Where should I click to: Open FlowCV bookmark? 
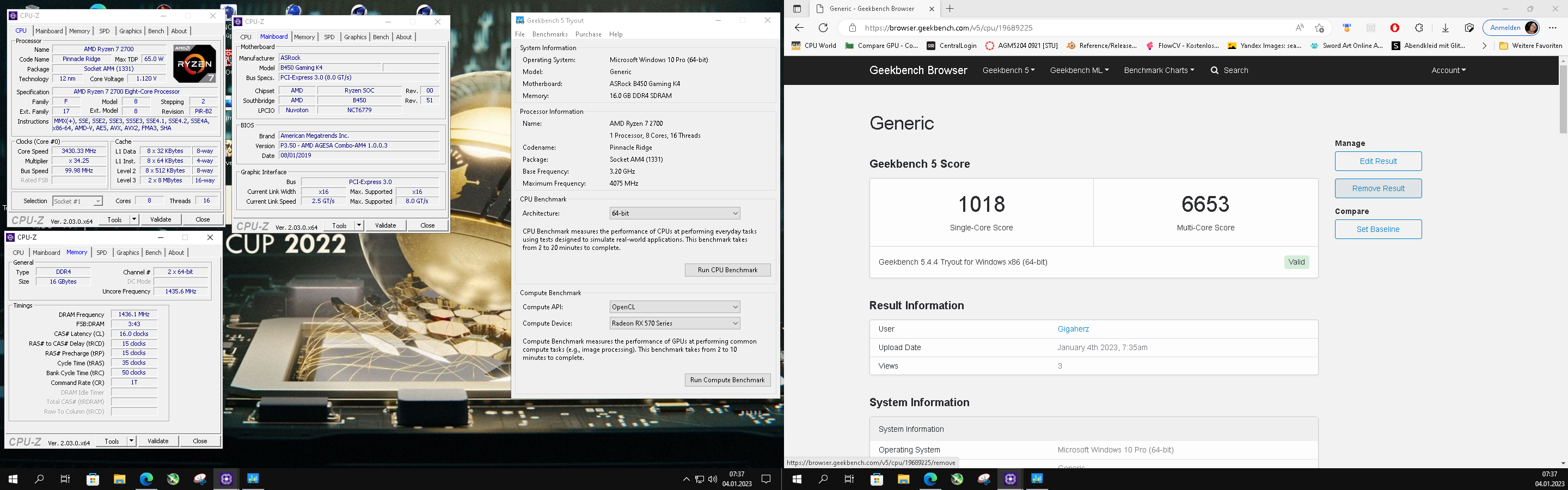coord(1182,46)
